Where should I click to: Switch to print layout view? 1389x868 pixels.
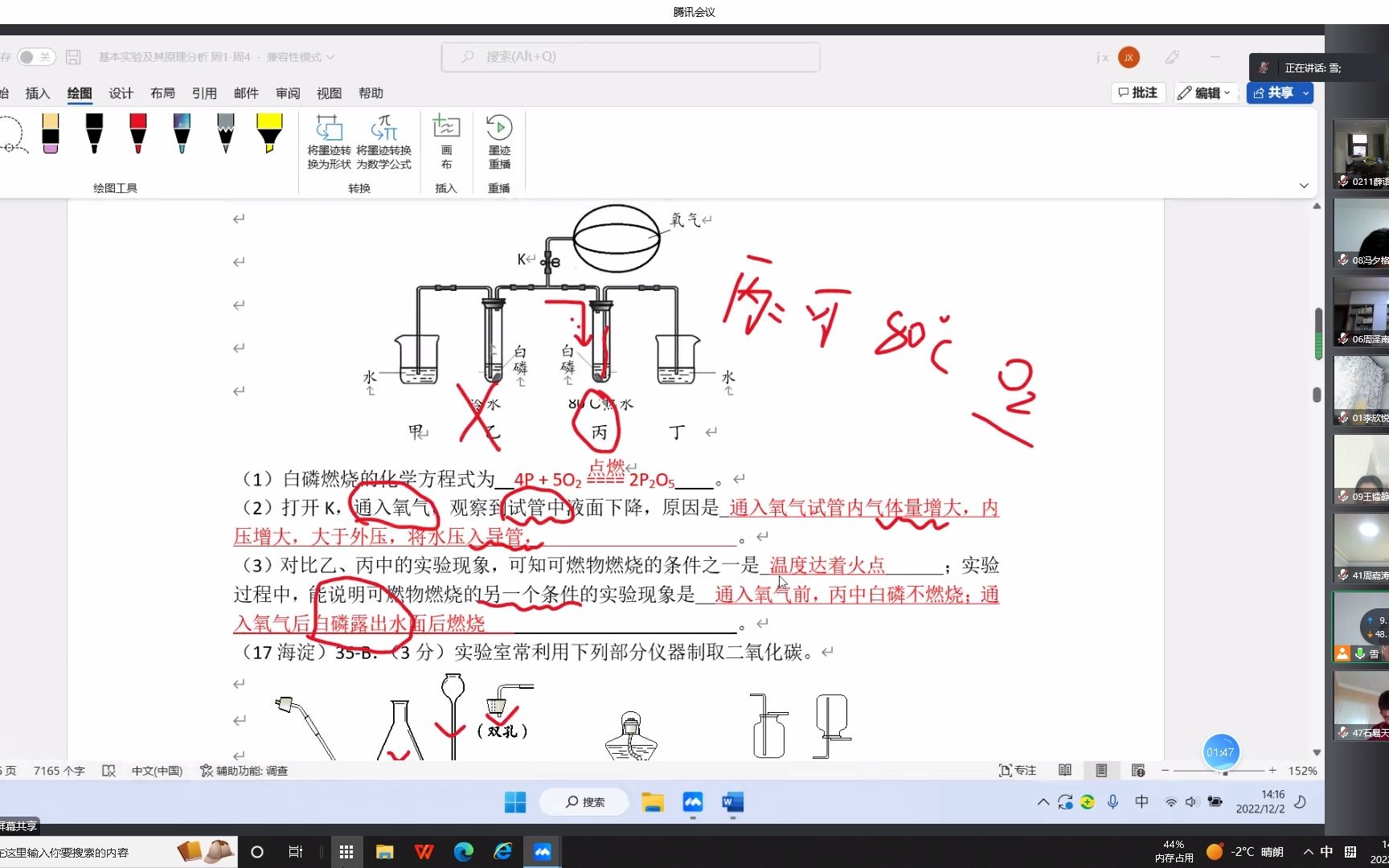pos(1101,771)
